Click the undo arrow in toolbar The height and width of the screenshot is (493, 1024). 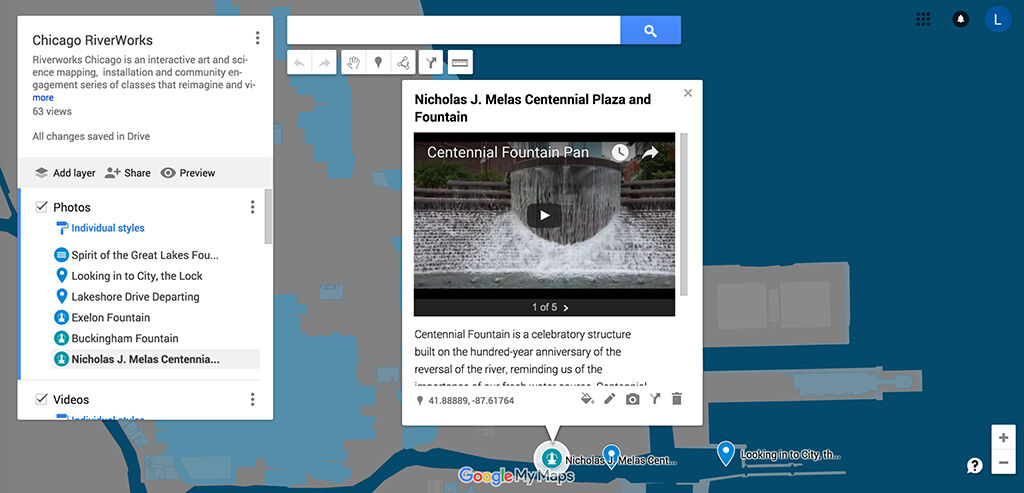click(300, 63)
